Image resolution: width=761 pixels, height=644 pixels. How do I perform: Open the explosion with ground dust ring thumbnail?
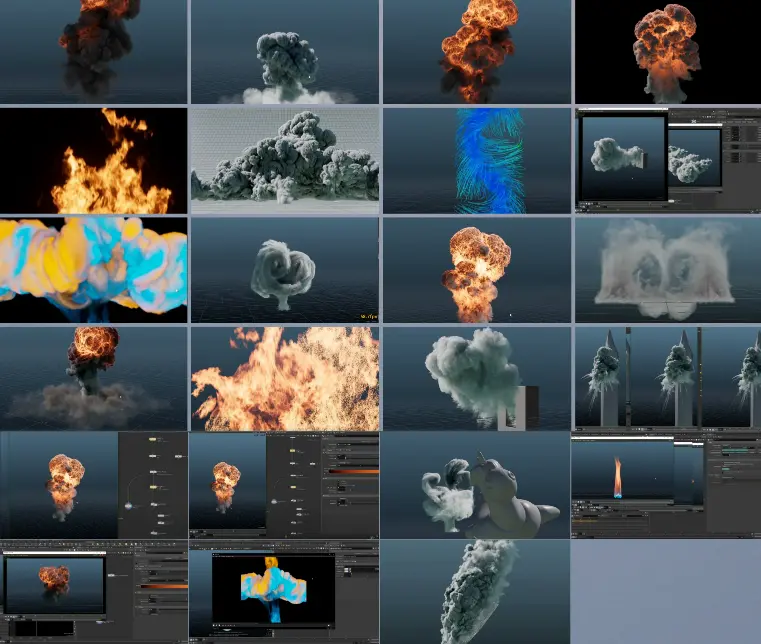pyautogui.click(x=93, y=379)
